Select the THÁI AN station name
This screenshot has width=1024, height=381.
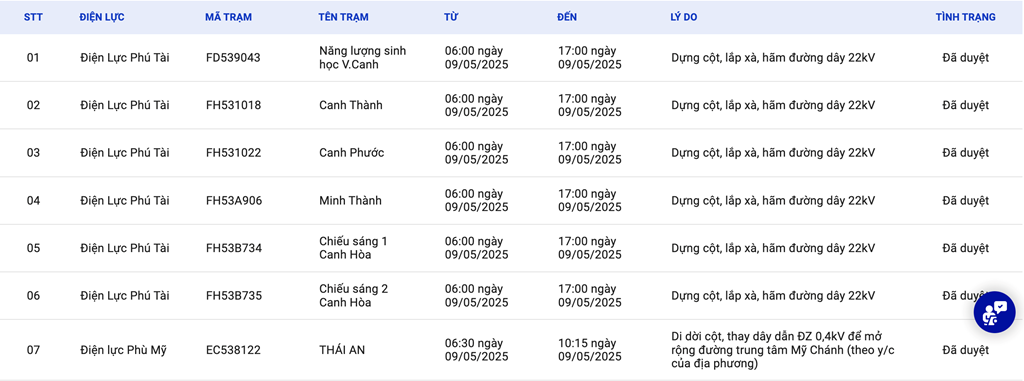coord(342,350)
